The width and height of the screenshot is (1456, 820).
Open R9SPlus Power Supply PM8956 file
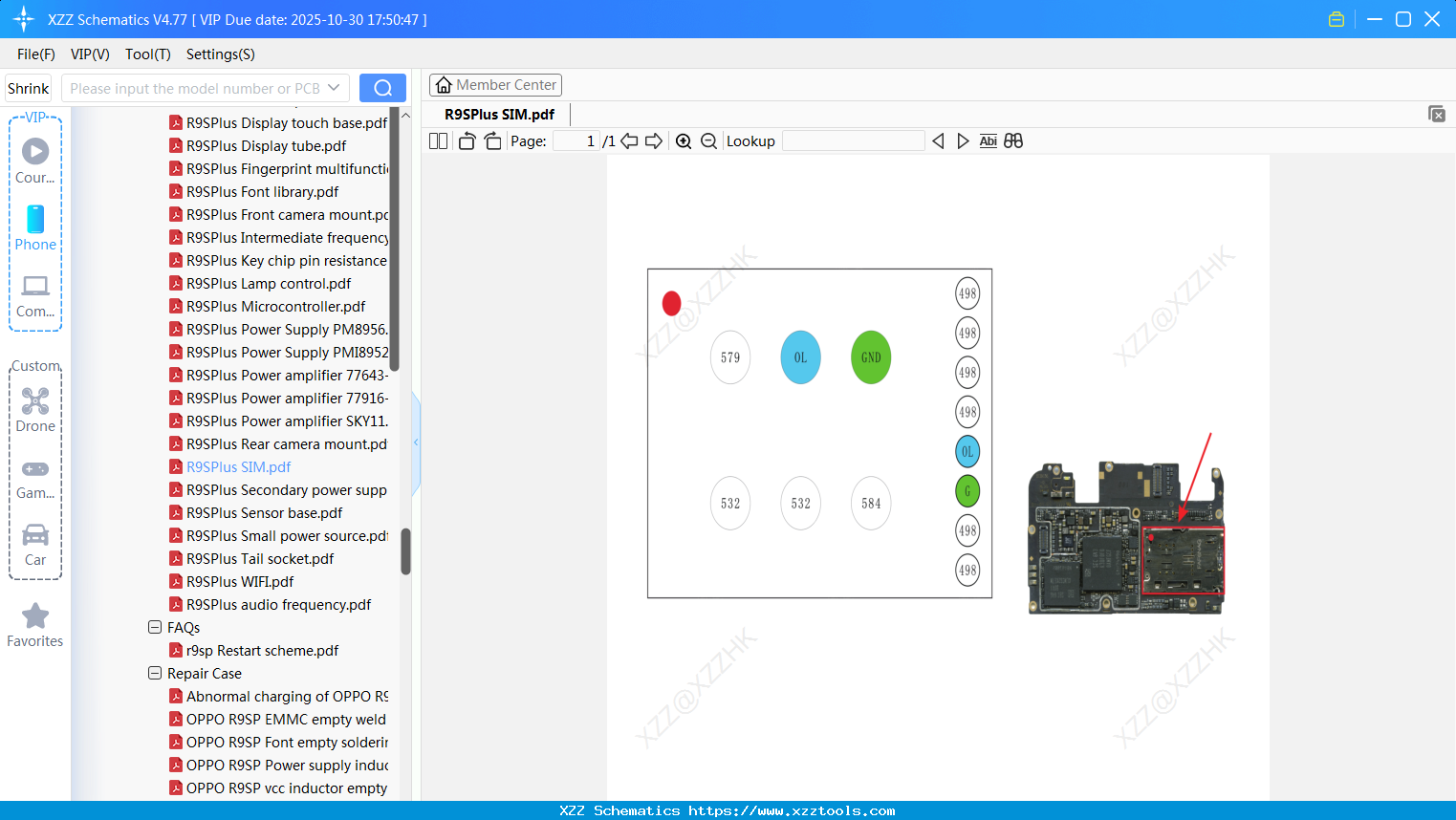pos(287,329)
